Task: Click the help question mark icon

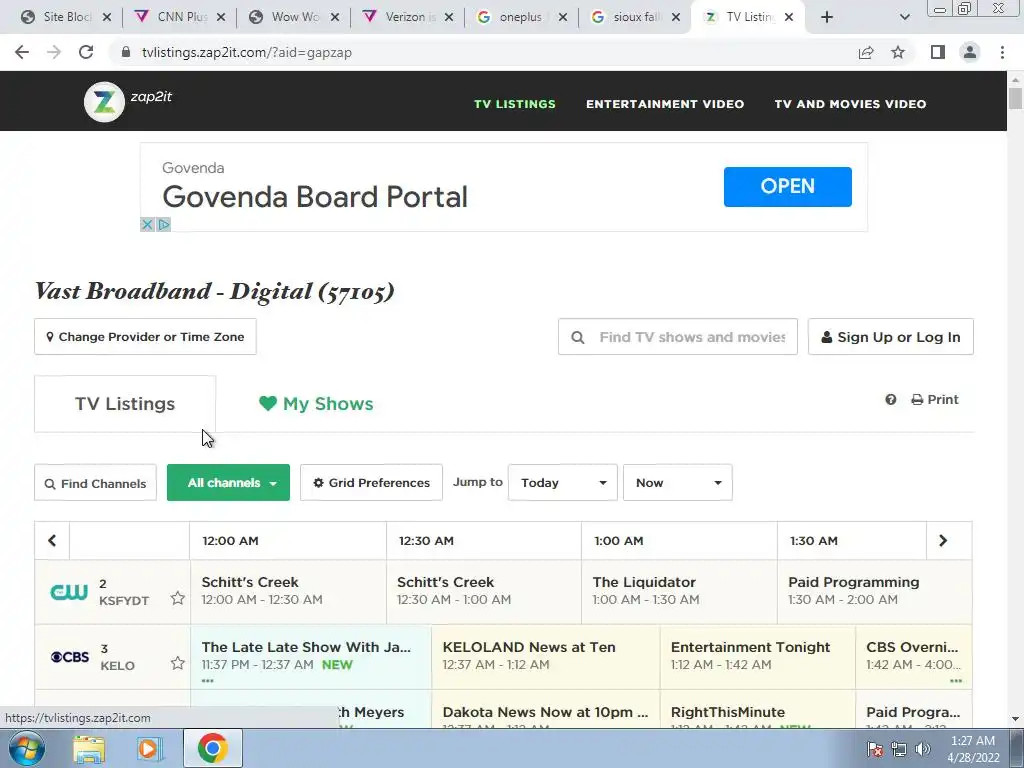Action: point(891,400)
